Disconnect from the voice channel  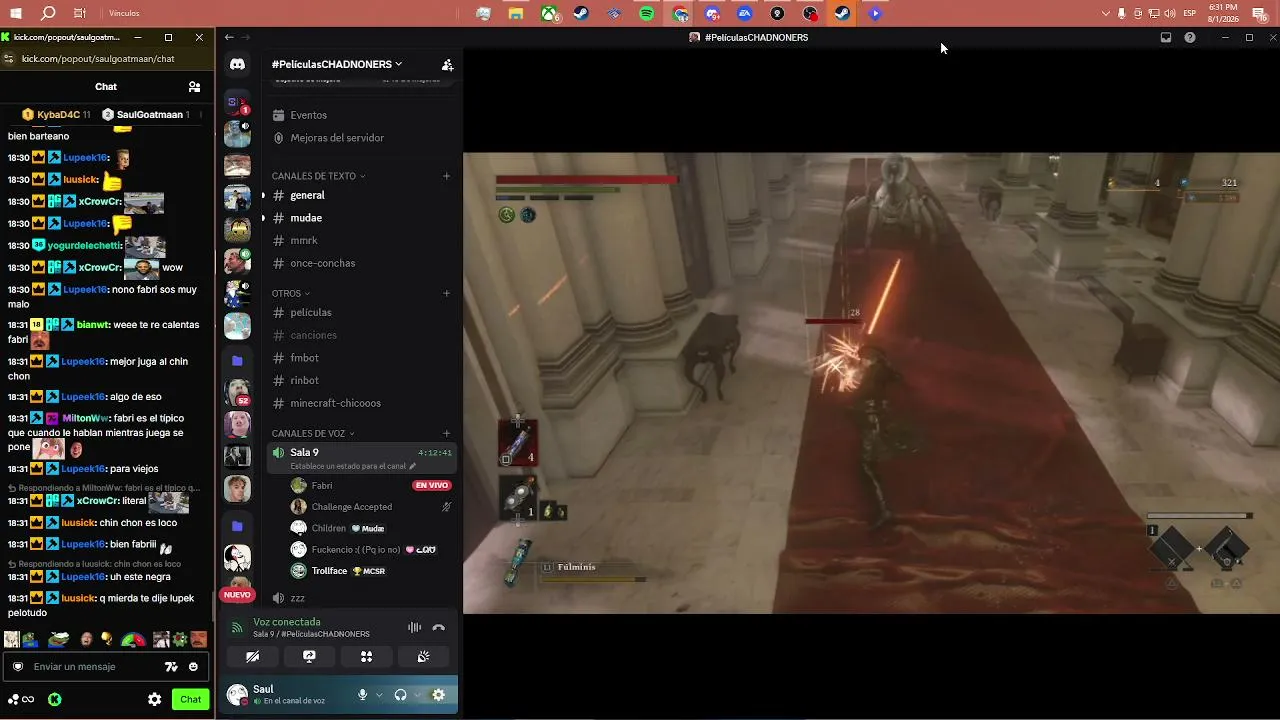(438, 628)
